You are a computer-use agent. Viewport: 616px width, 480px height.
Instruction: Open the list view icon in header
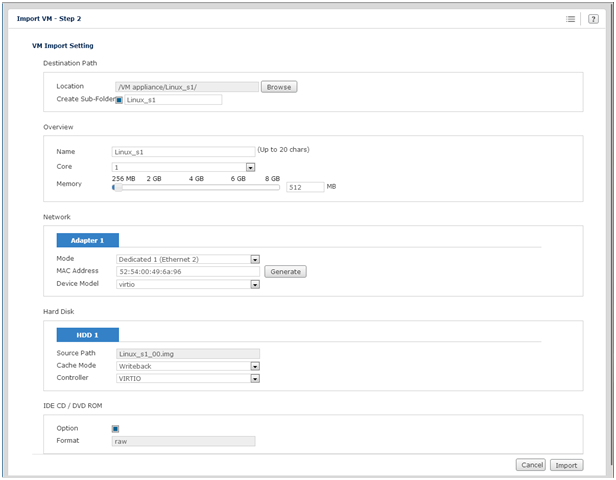point(570,19)
